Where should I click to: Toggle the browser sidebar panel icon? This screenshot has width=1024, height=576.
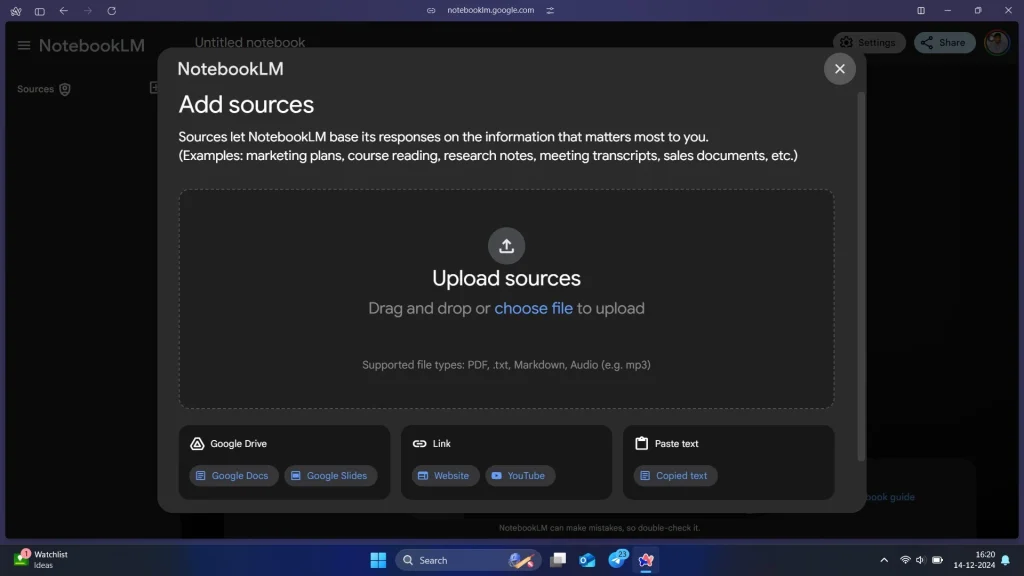(x=40, y=11)
